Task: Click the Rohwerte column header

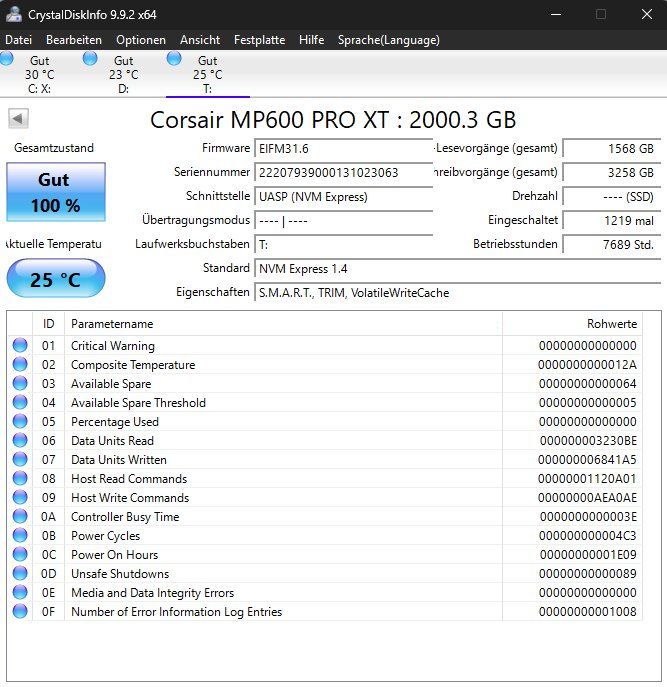Action: [x=572, y=324]
